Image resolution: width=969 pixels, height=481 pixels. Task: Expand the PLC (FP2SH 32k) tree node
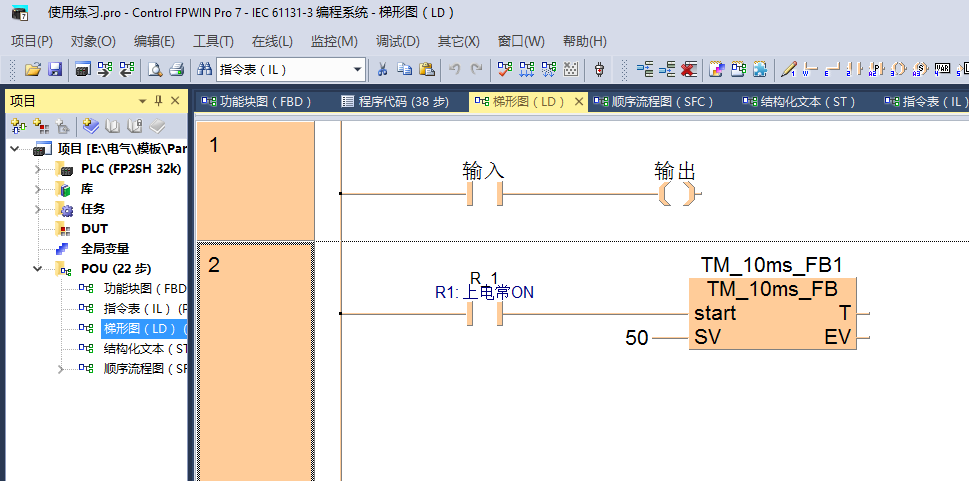38,169
